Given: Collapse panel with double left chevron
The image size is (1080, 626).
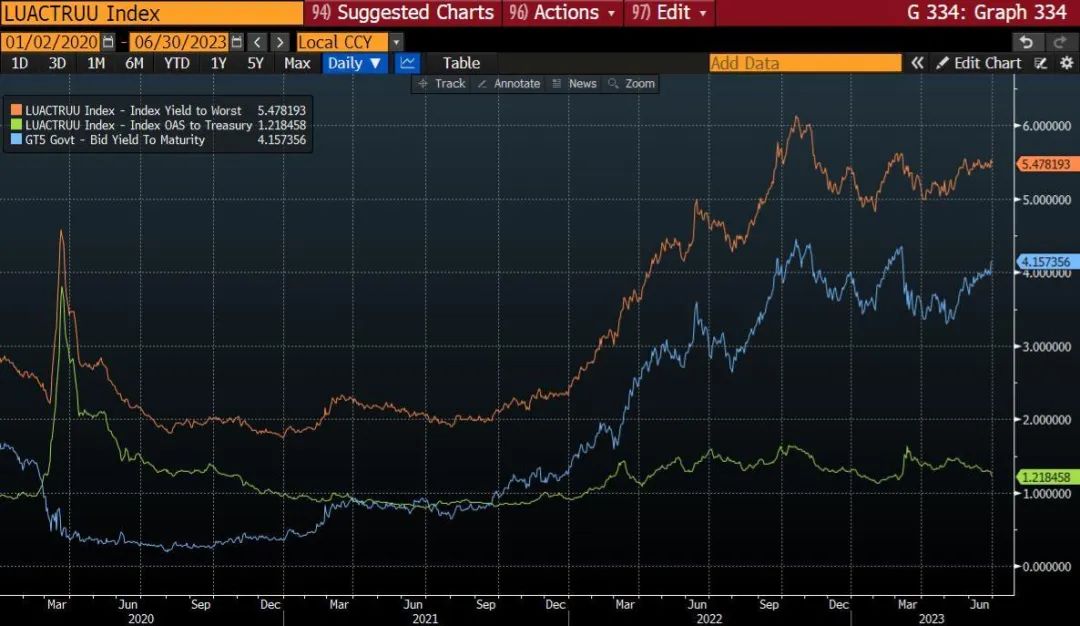Looking at the screenshot, I should (x=917, y=63).
